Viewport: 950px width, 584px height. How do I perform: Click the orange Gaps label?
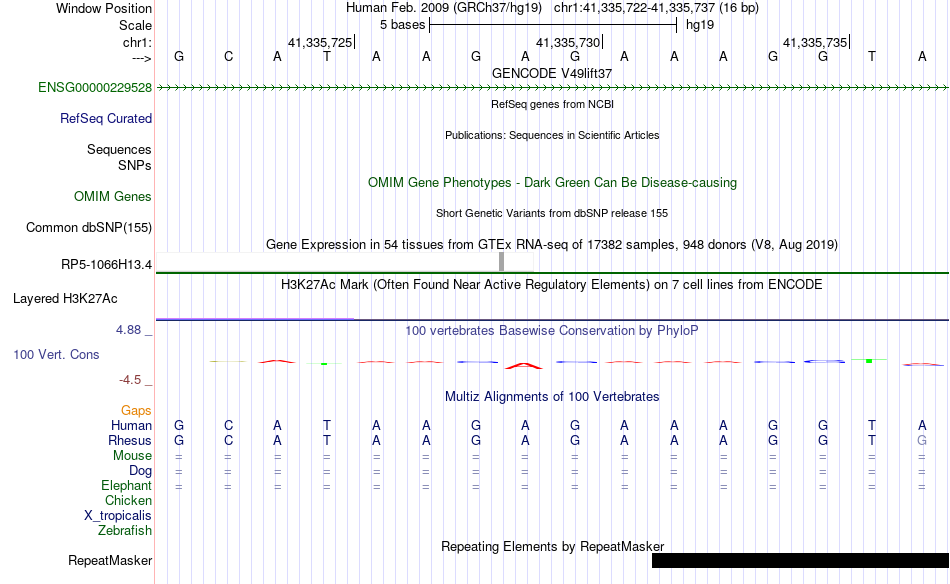(x=136, y=411)
